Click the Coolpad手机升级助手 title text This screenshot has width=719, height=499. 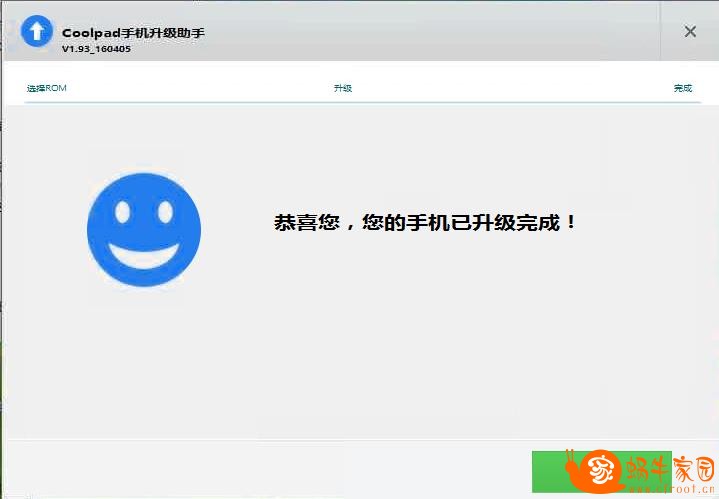[133, 33]
